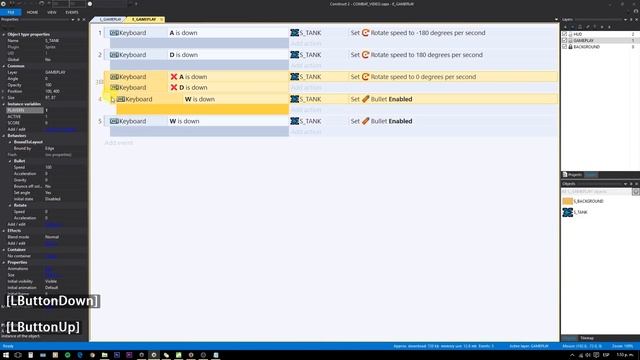
Task: Click inverted X on 'A is down' condition
Action: click(174, 77)
